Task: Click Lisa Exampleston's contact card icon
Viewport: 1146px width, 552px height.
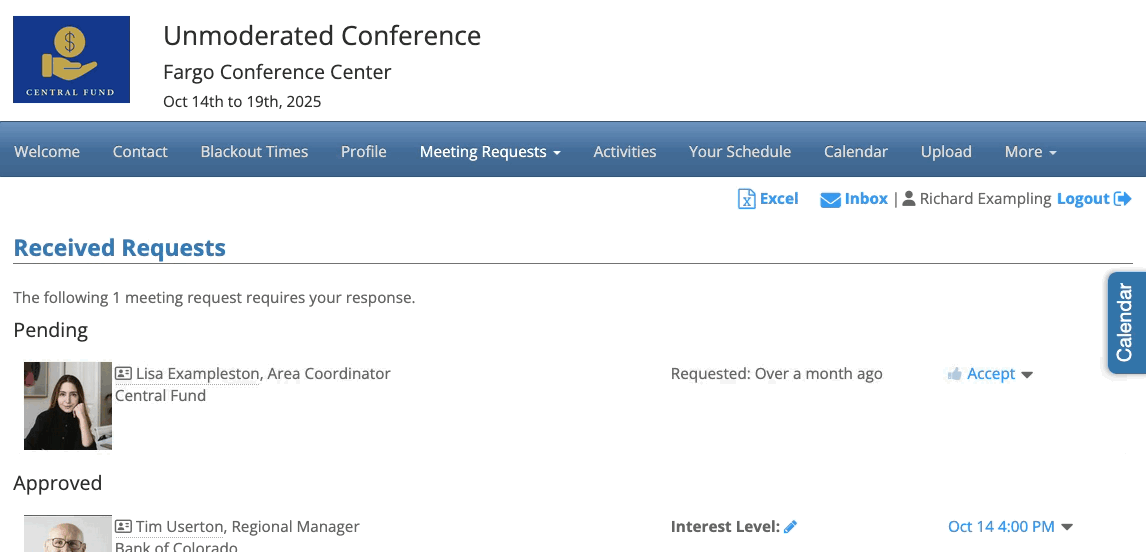Action: click(124, 374)
